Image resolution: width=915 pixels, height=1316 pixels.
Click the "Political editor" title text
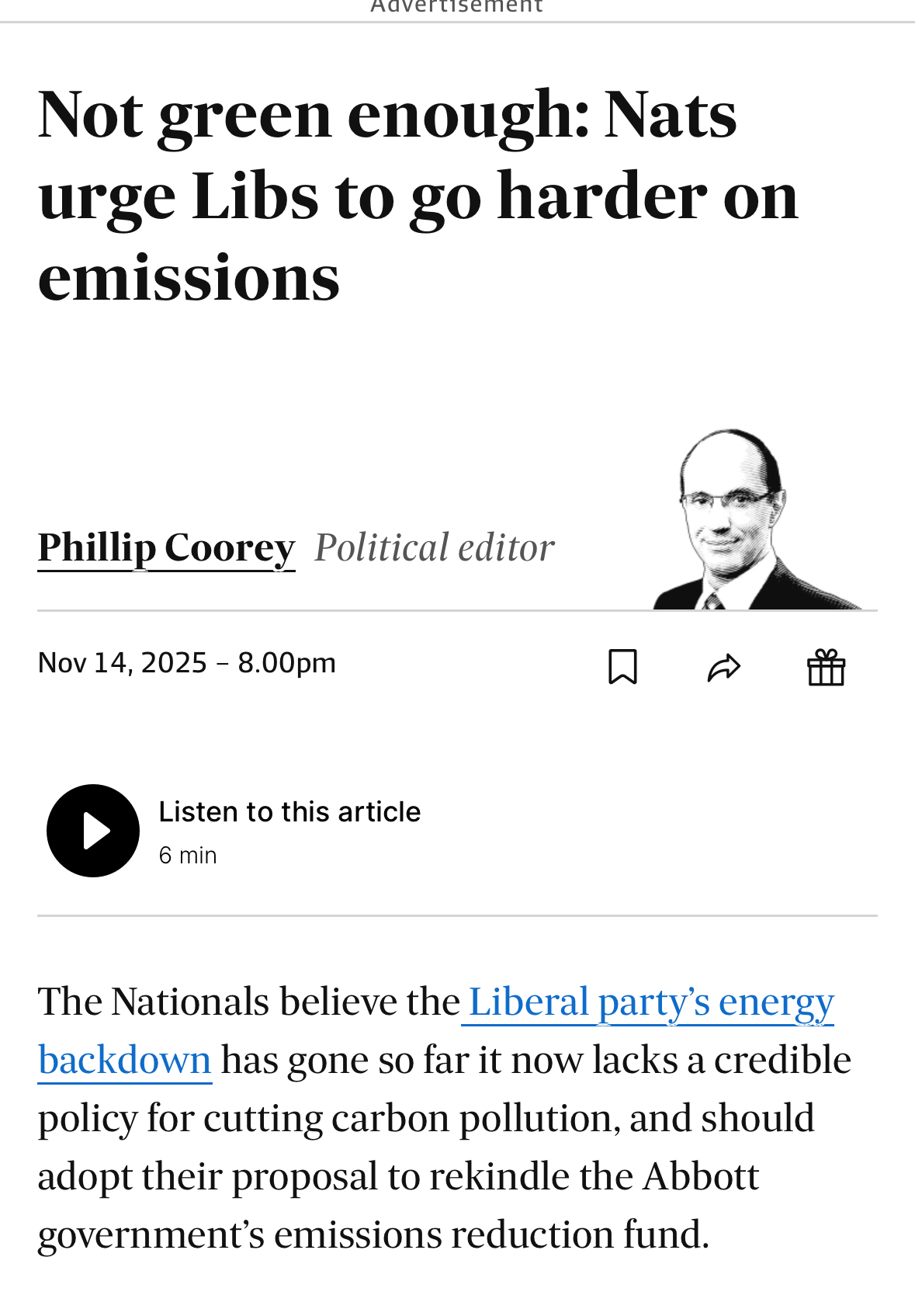pyautogui.click(x=435, y=547)
